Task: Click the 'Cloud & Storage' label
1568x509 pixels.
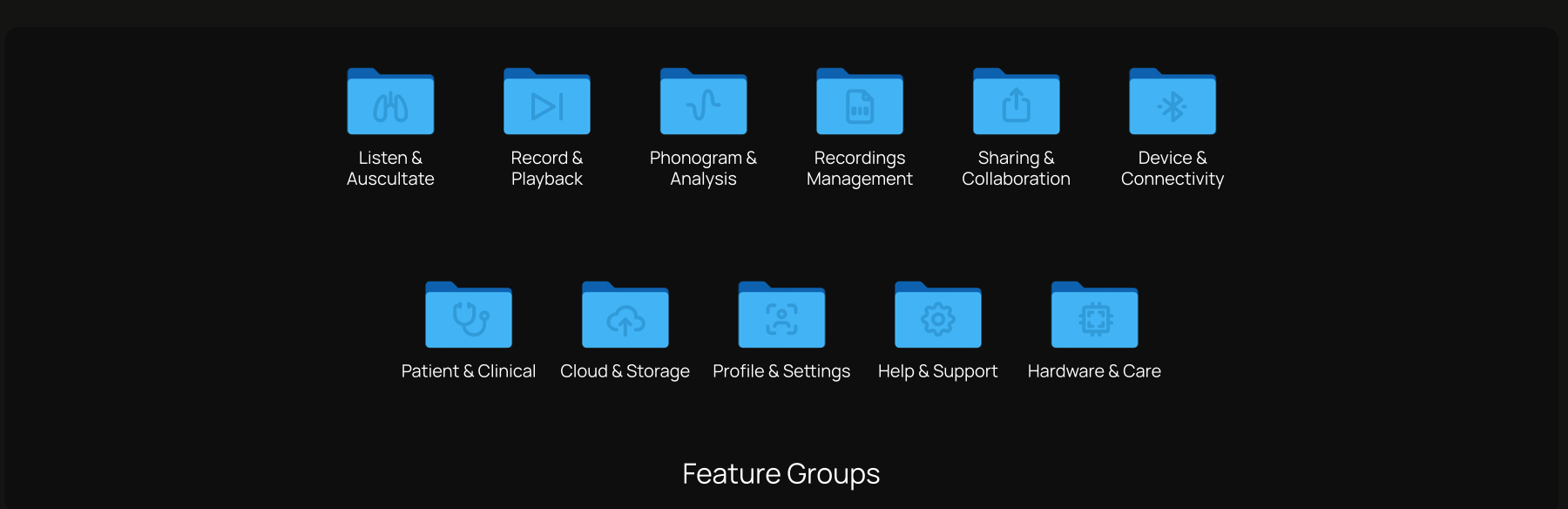Action: pyautogui.click(x=625, y=371)
